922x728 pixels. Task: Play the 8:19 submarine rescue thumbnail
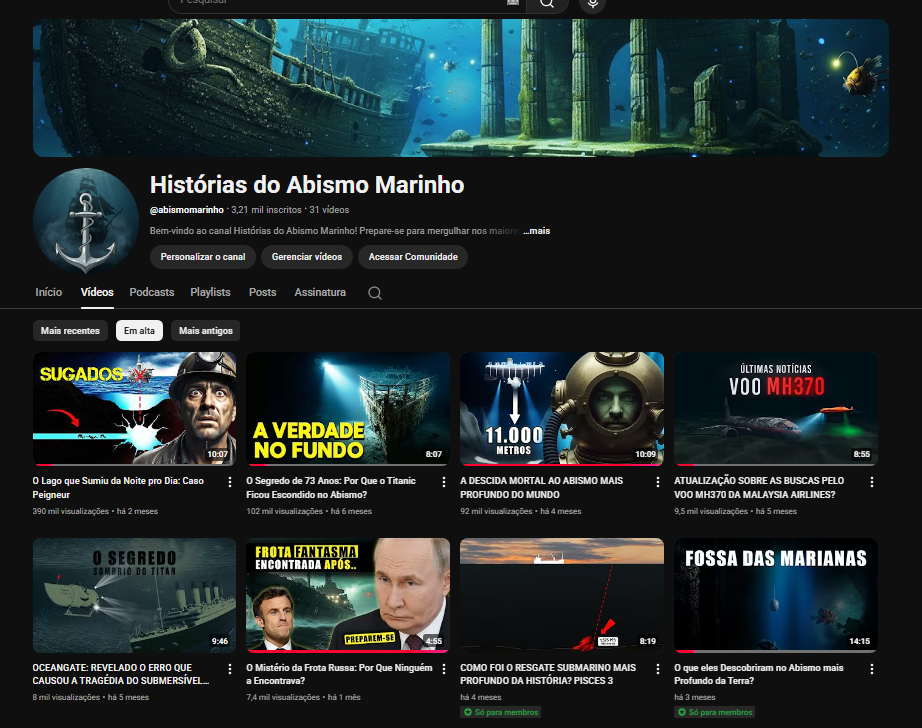[x=562, y=595]
